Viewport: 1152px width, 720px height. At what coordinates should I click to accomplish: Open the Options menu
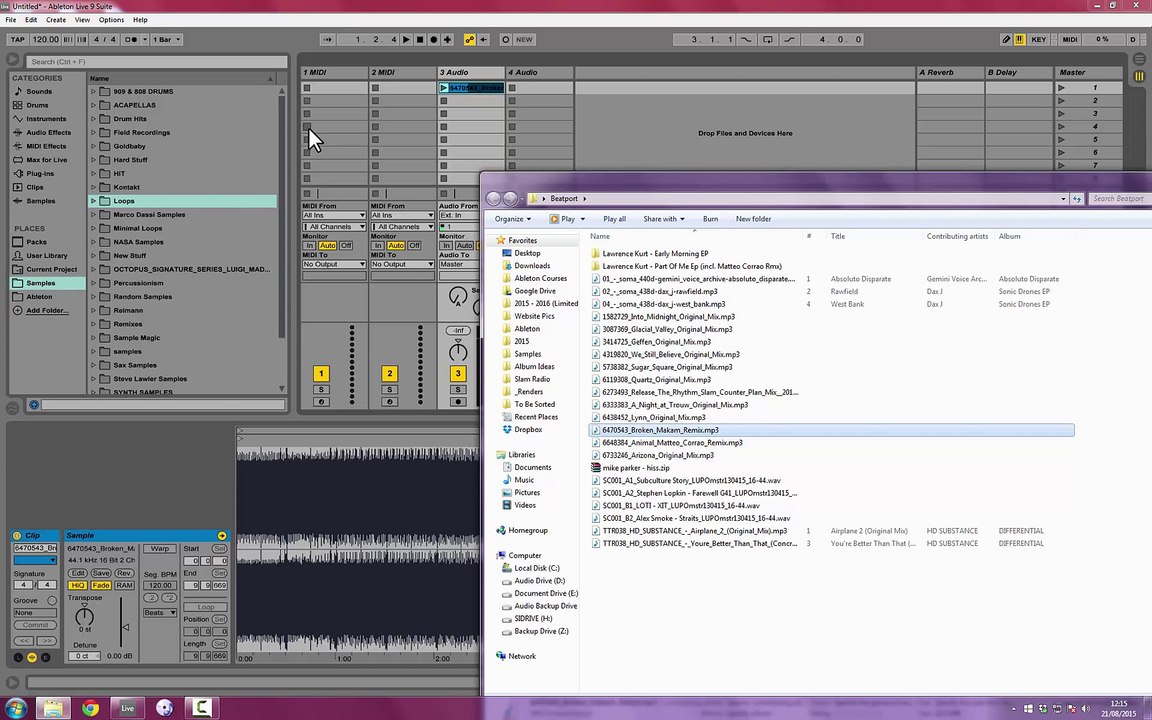click(x=112, y=20)
